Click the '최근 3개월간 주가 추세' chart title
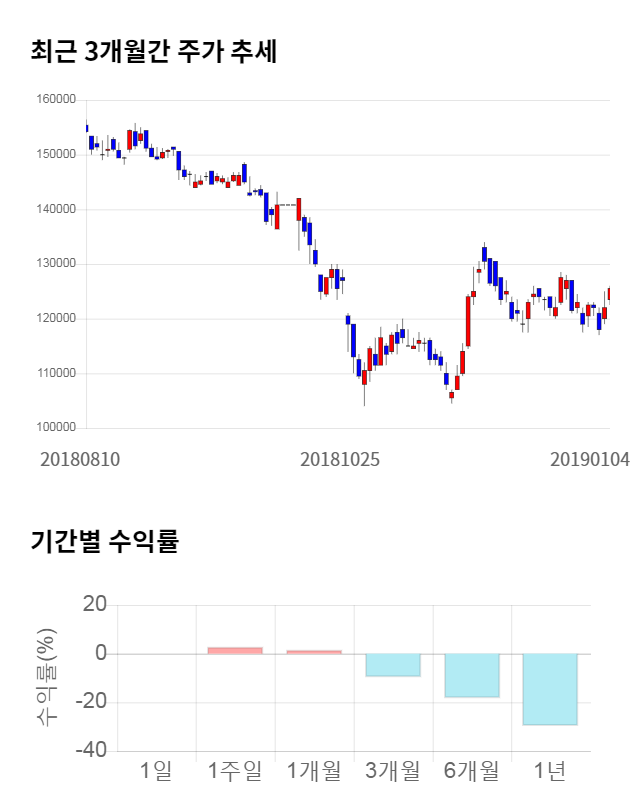This screenshot has height=810, width=640. point(153,51)
